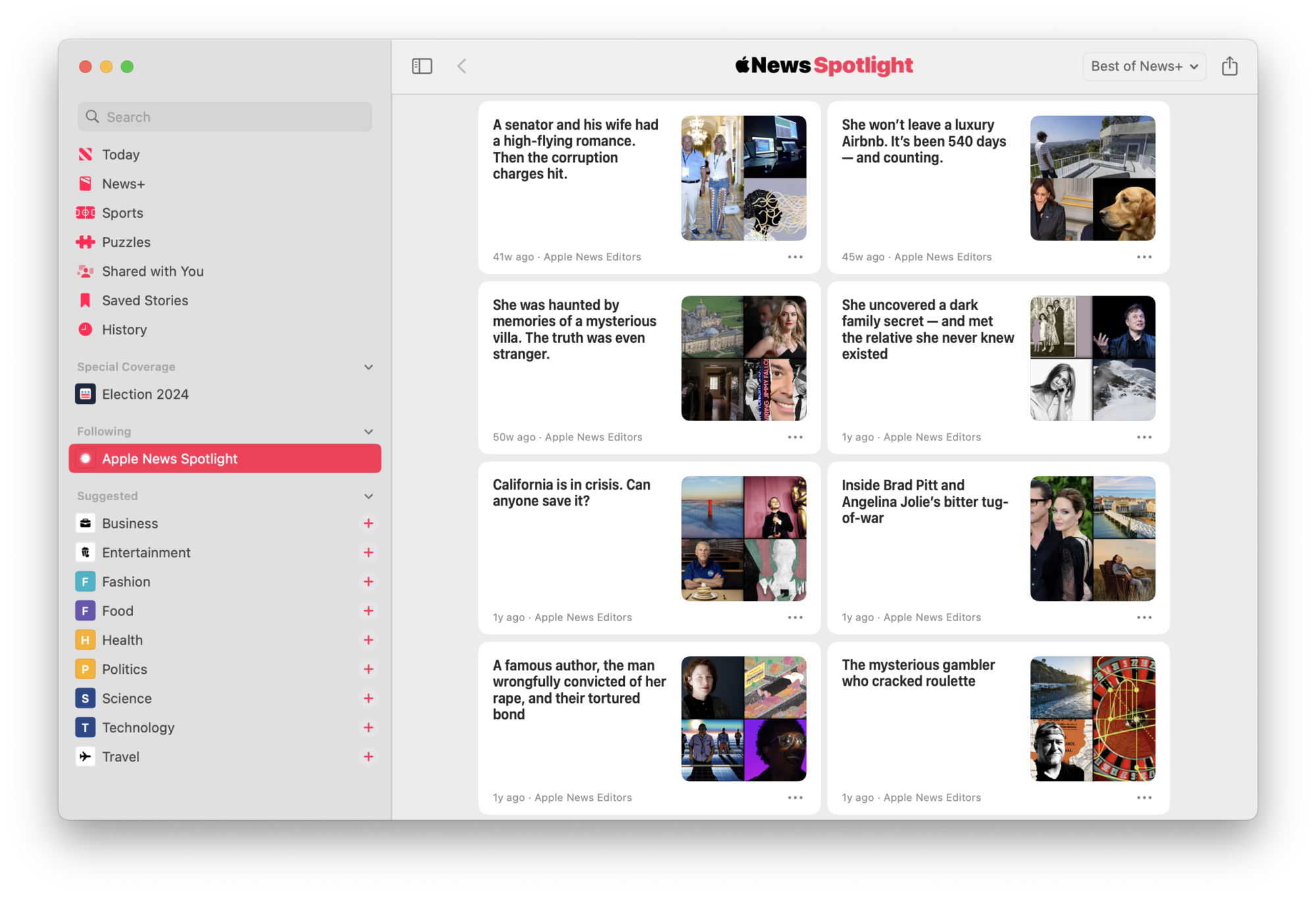The height and width of the screenshot is (897, 1316).
Task: Open the mysterious gambler roulette story
Action: click(x=918, y=673)
